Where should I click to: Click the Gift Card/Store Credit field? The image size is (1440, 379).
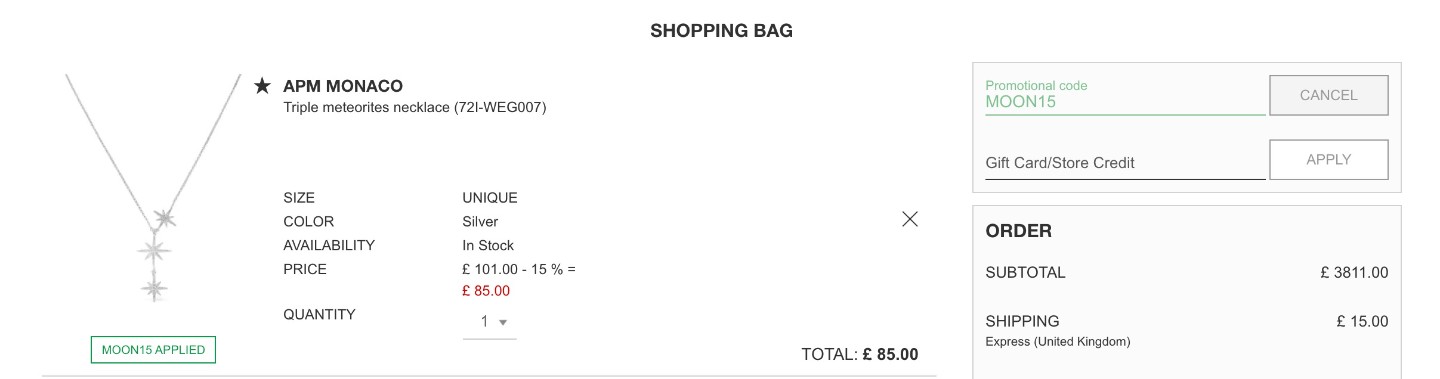[x=1125, y=162]
